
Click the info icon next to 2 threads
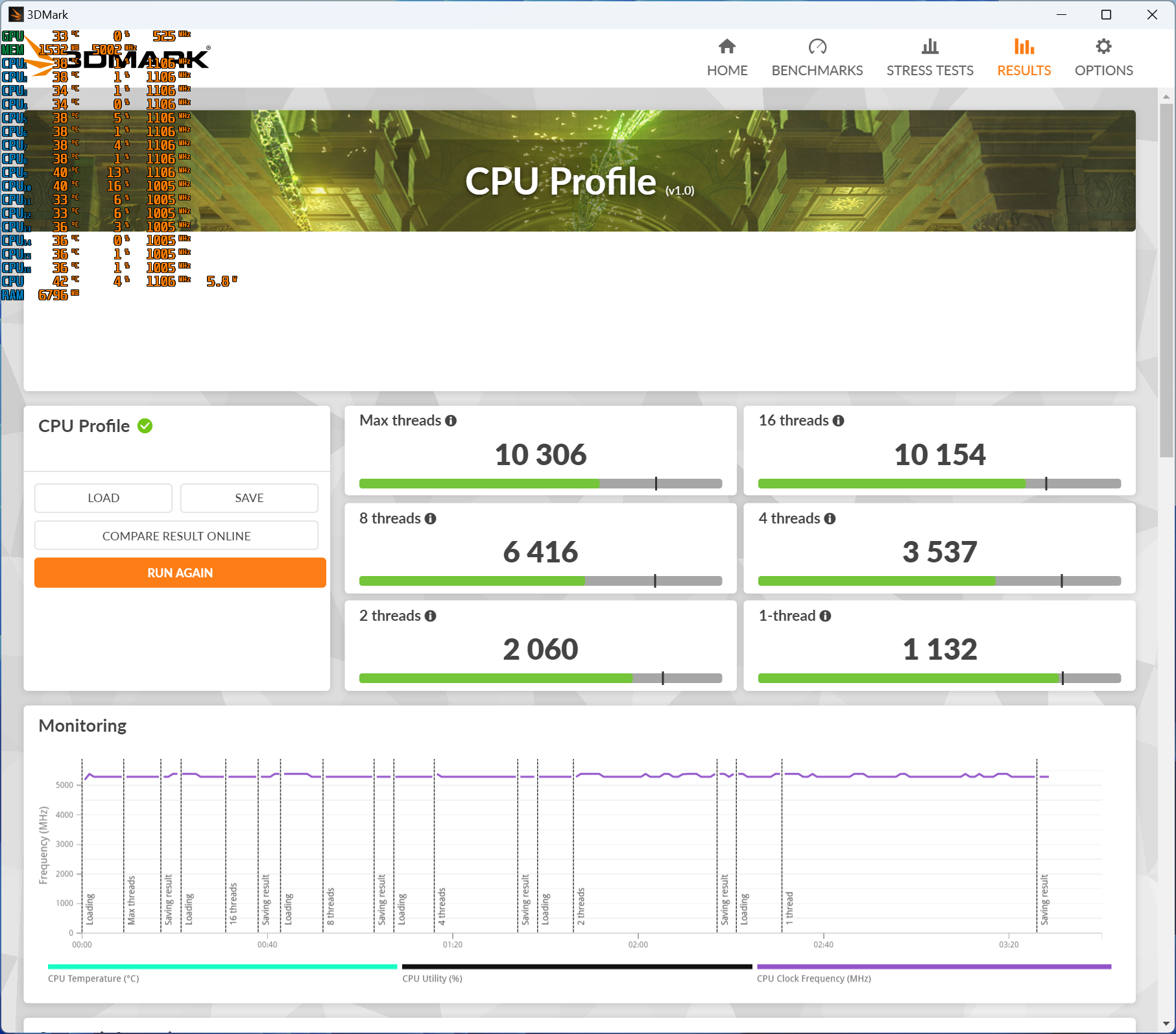(x=430, y=616)
